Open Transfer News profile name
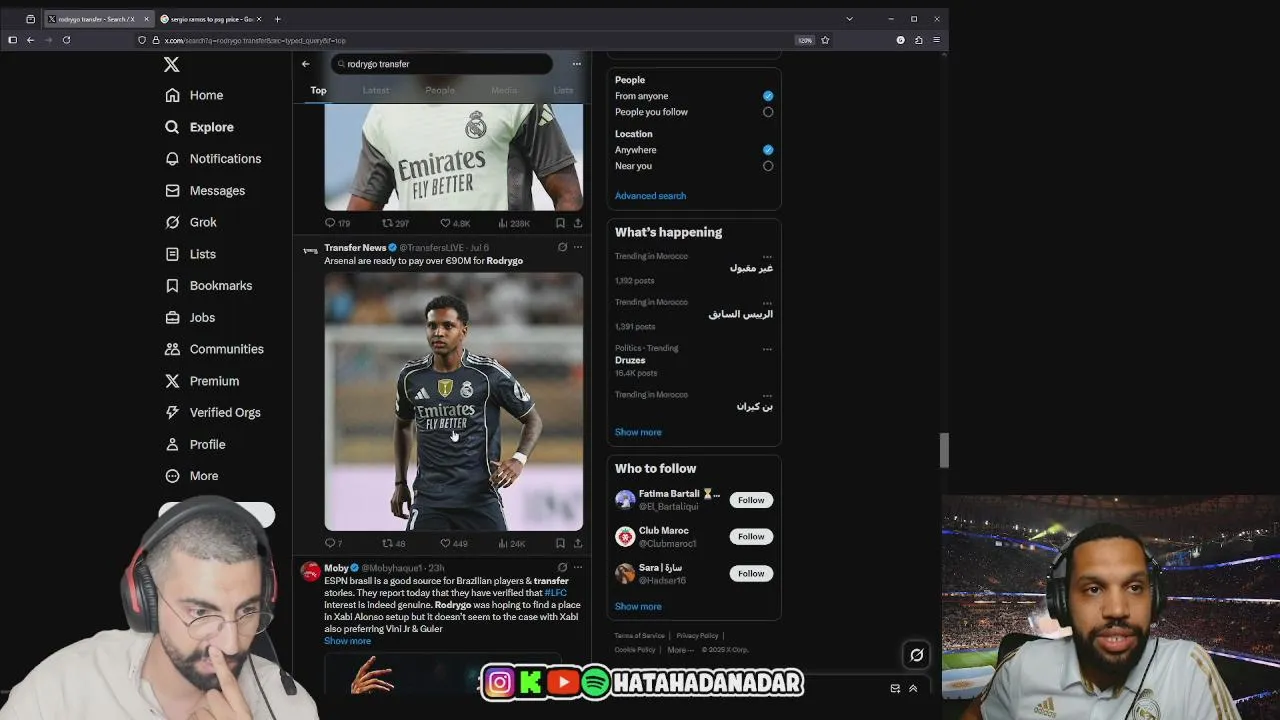Viewport: 1280px width, 720px height. click(x=355, y=248)
